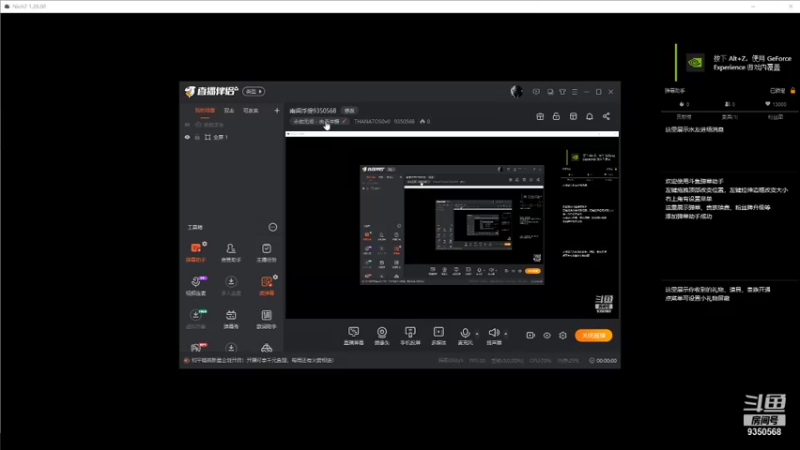Switch to the third scene tab
The image size is (800, 450).
point(251,111)
